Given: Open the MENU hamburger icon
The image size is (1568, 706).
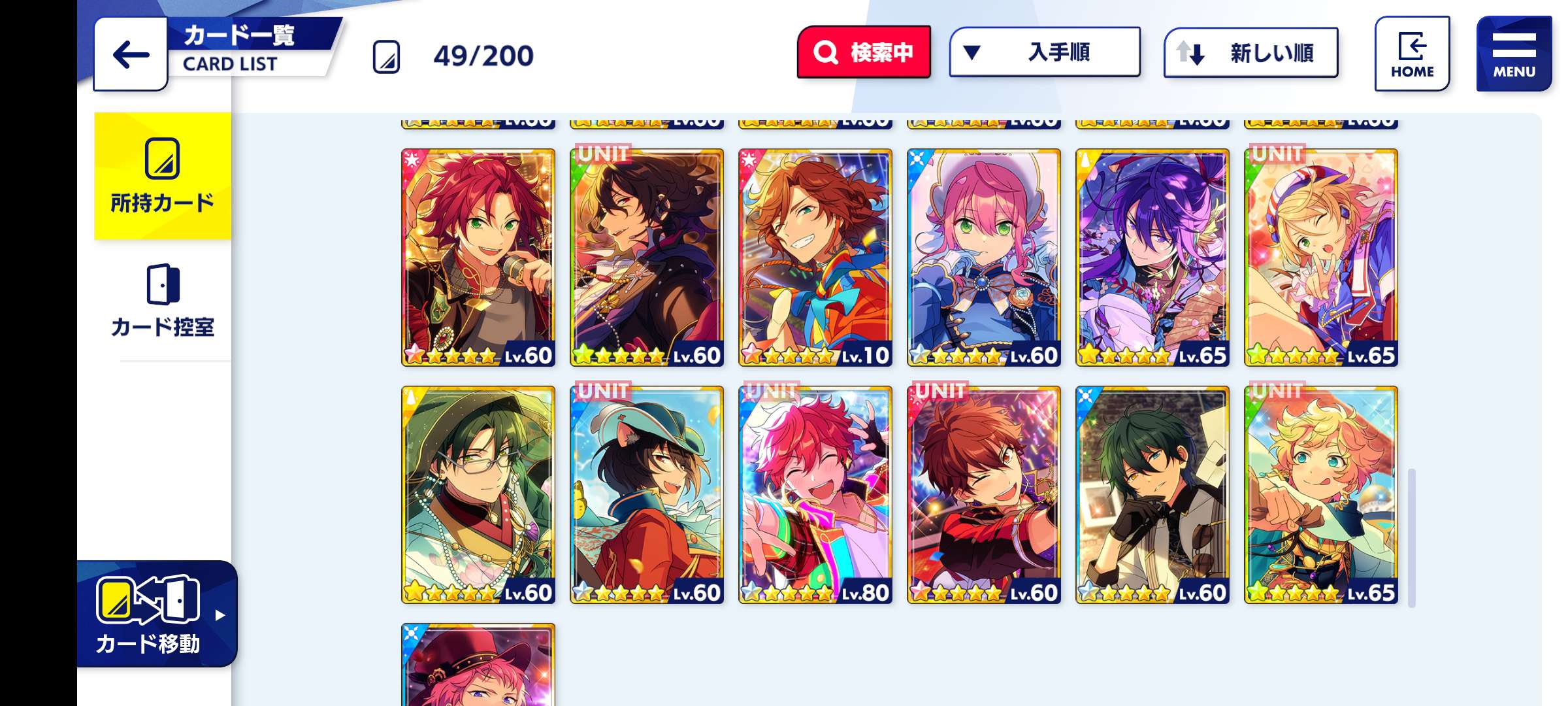Looking at the screenshot, I should (1514, 44).
